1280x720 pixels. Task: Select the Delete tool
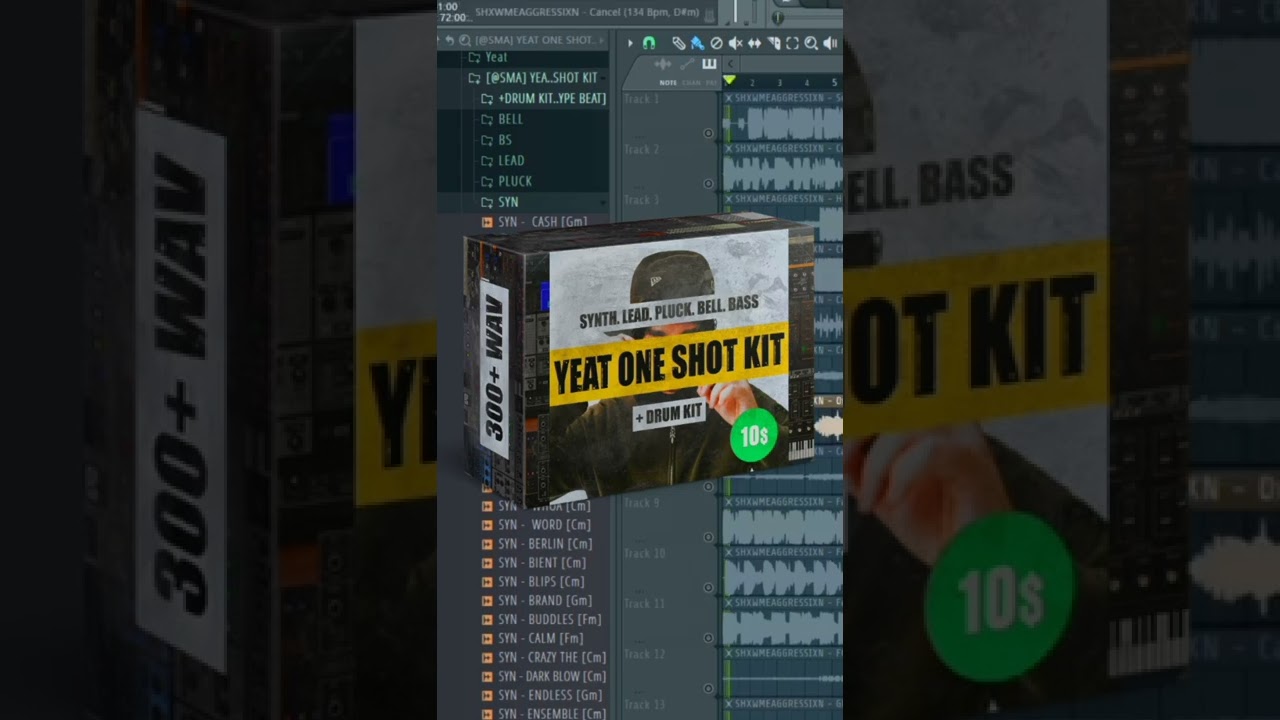(717, 43)
